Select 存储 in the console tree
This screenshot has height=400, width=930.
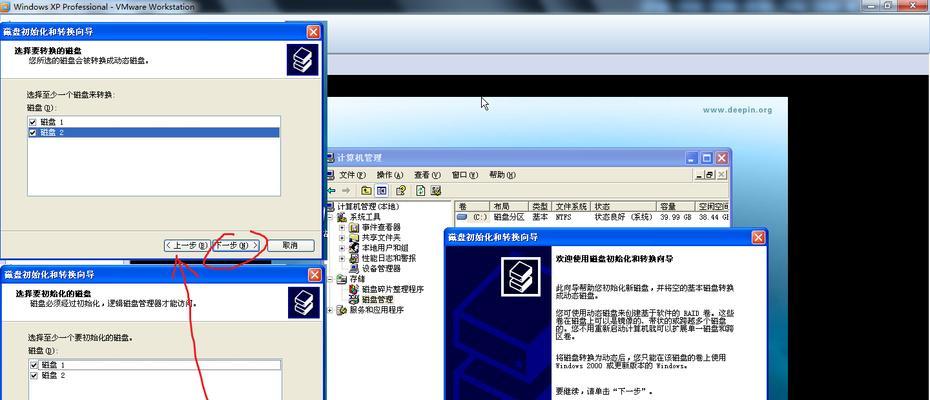coord(358,279)
